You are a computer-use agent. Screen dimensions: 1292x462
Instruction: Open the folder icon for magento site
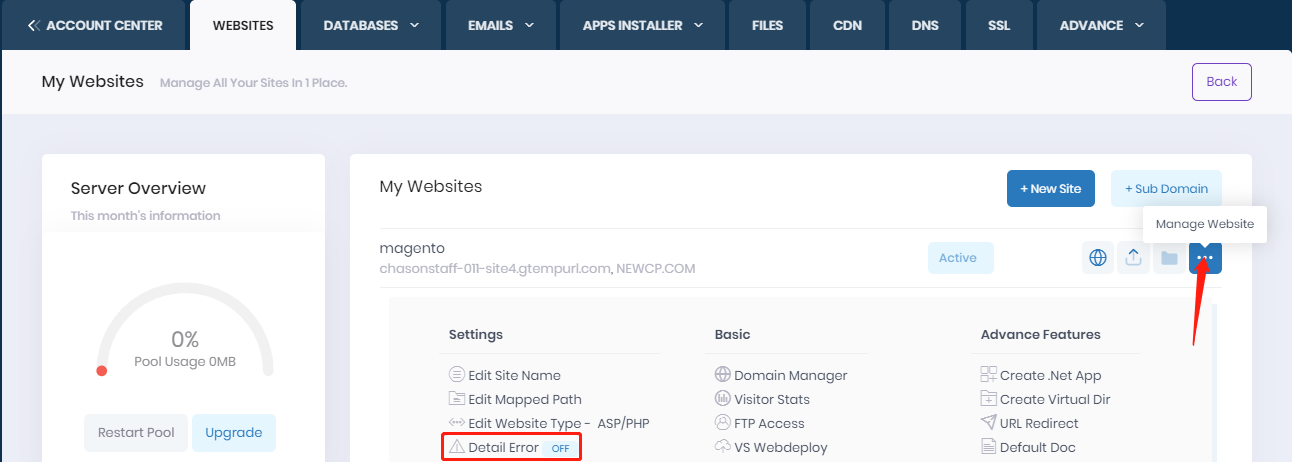click(1168, 258)
